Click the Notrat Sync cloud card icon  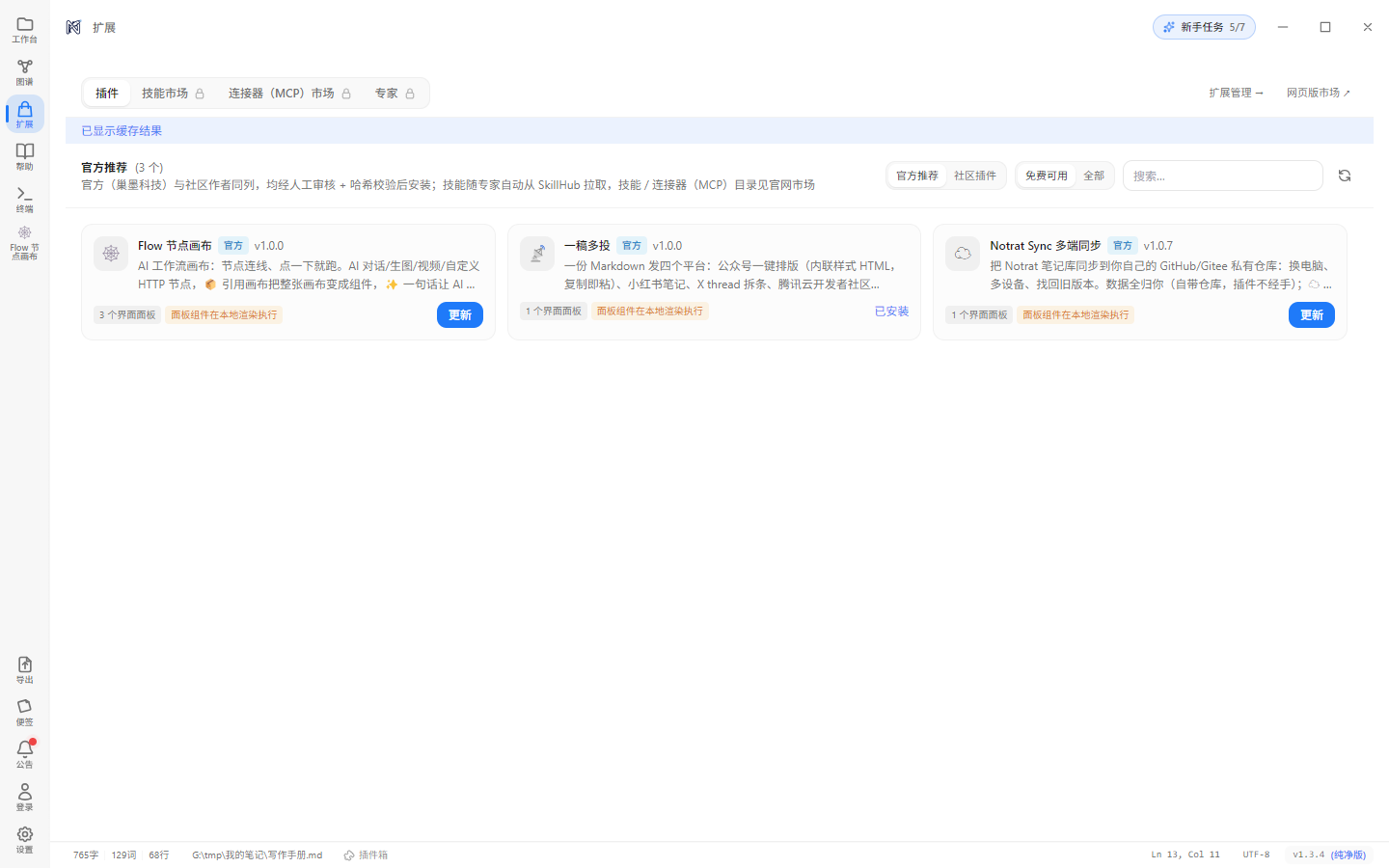point(963,254)
